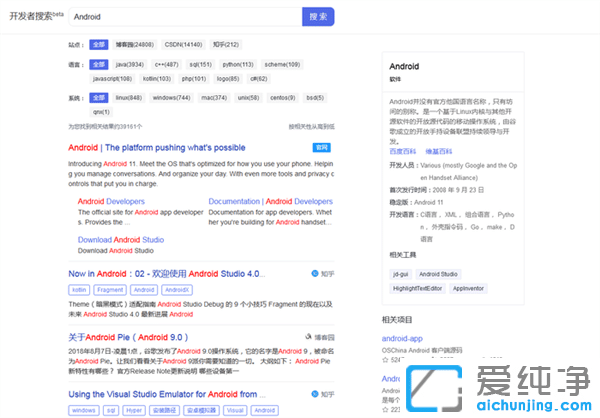Screen dimensions: 600x418
Task: Select the windows(744) system filter
Action: pos(172,98)
